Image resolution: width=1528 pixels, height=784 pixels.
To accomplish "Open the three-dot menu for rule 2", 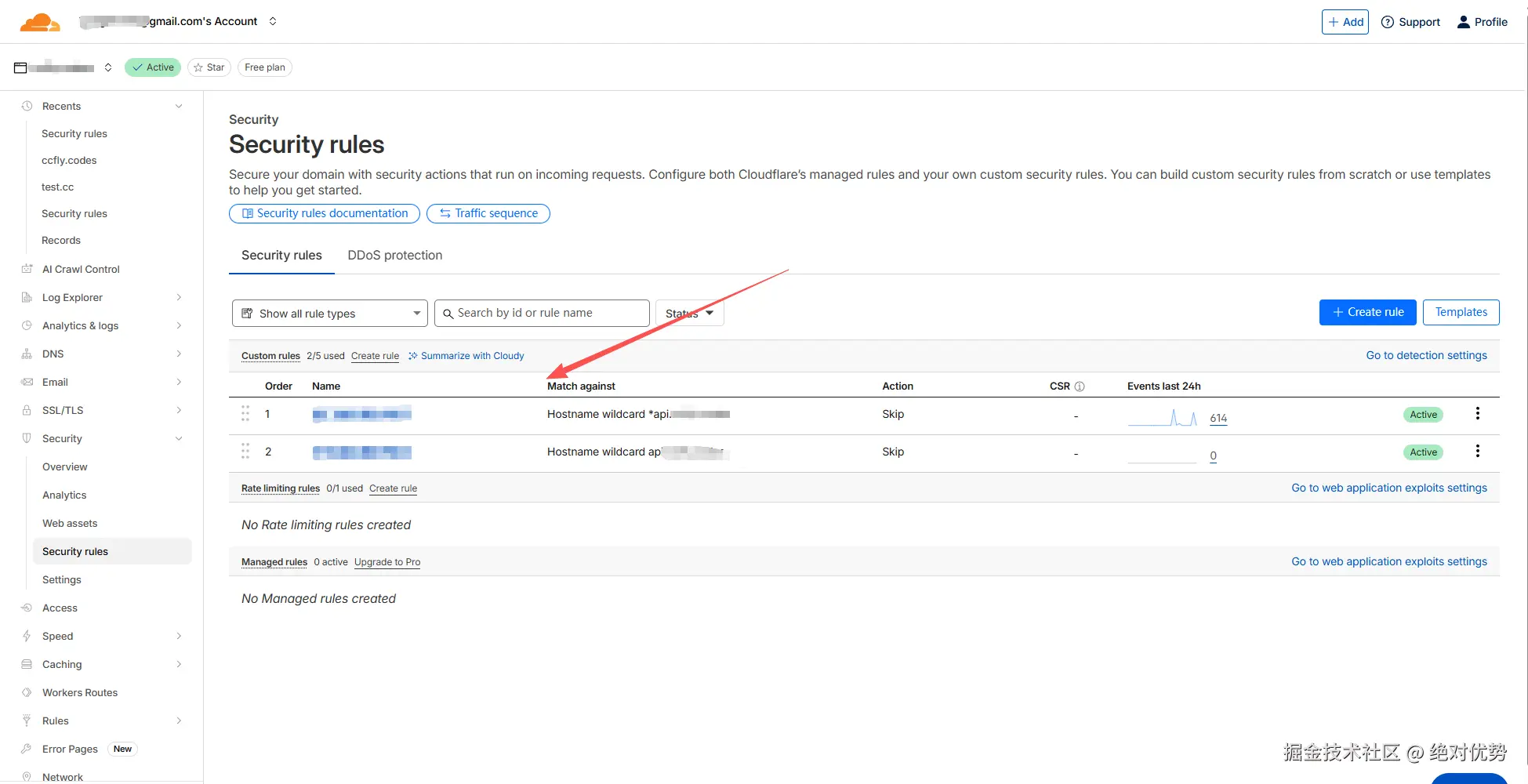I will [x=1478, y=451].
